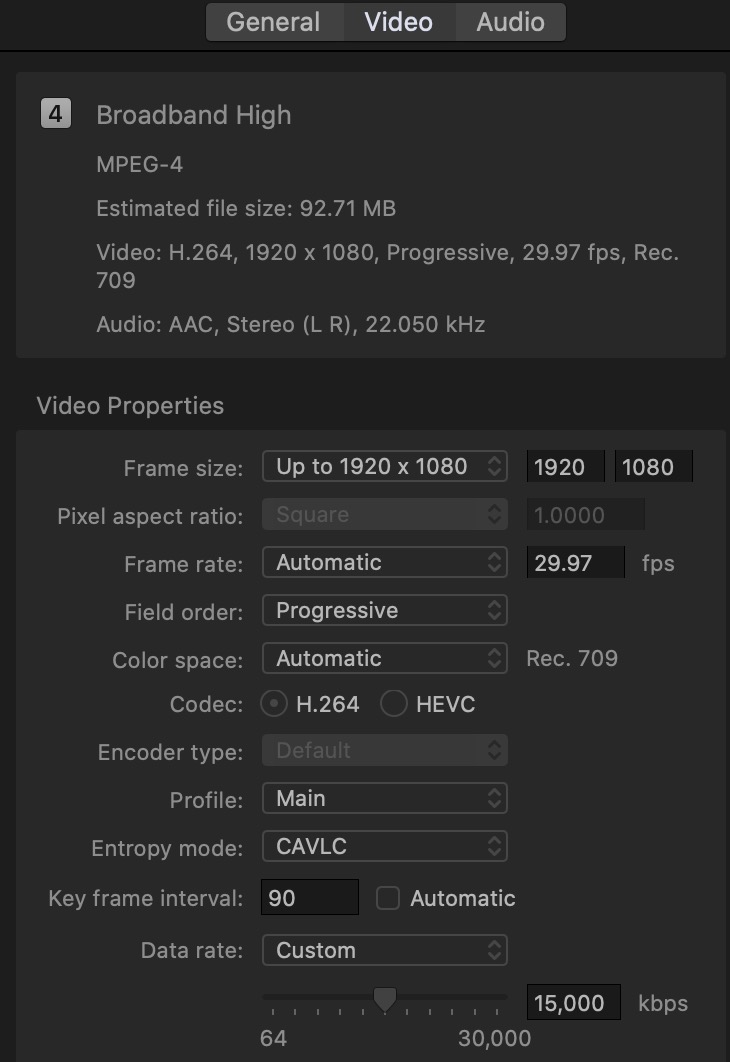
Task: Enable Automatic key frame interval checkbox
Action: [x=388, y=898]
